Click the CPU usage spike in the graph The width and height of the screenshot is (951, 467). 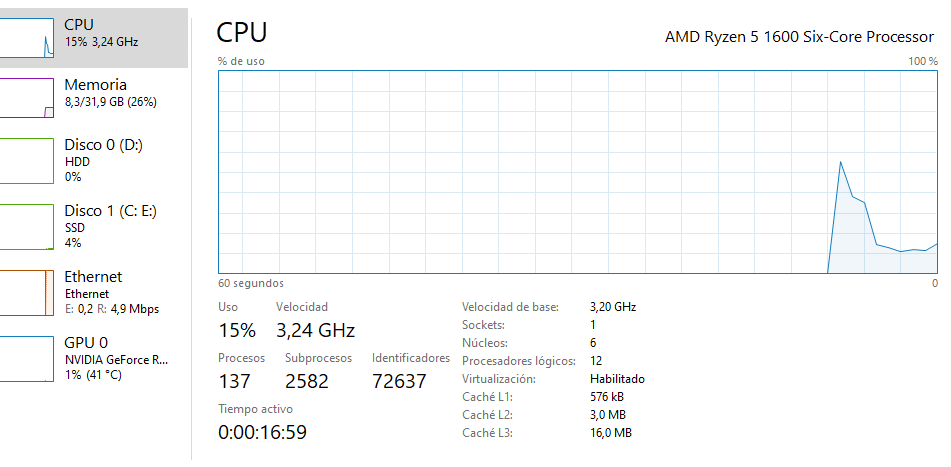click(x=841, y=162)
